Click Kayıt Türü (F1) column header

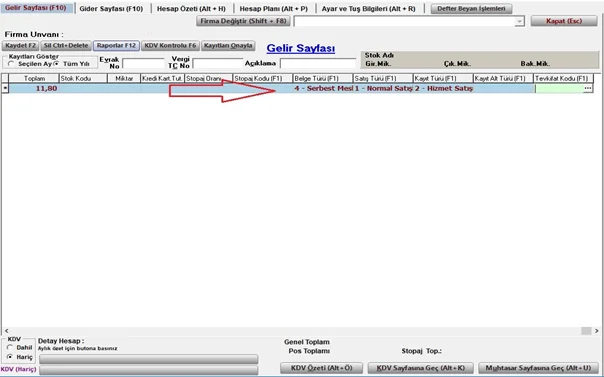pos(443,78)
